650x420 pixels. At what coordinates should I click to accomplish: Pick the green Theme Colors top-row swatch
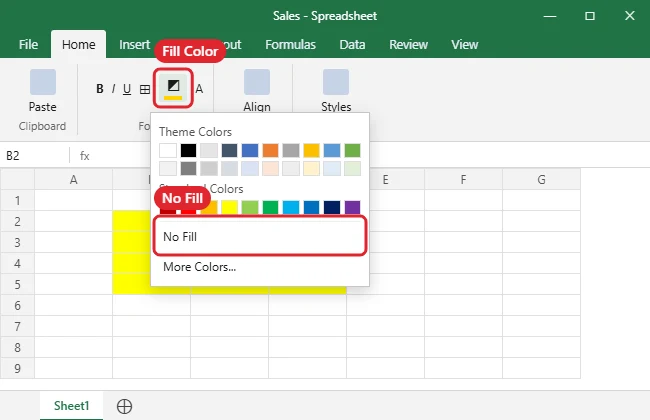352,151
